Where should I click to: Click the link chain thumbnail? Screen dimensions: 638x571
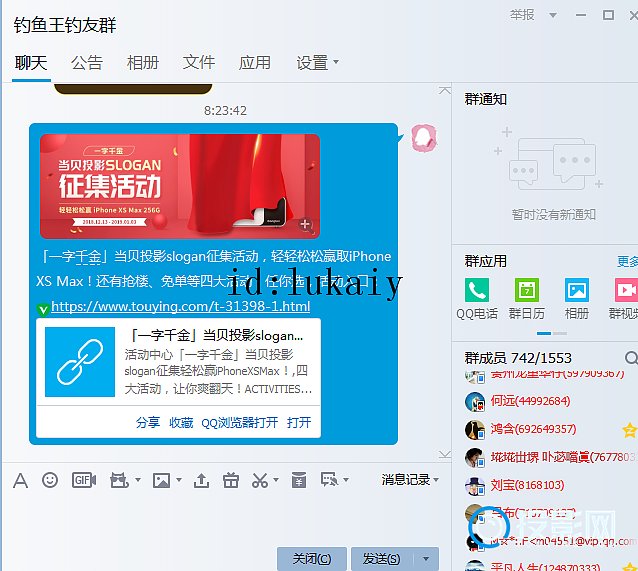[x=80, y=362]
